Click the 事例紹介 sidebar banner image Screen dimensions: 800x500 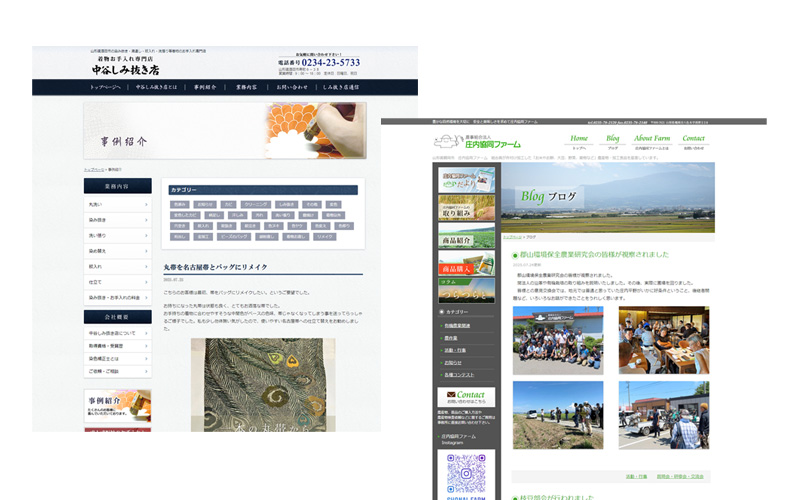118,406
